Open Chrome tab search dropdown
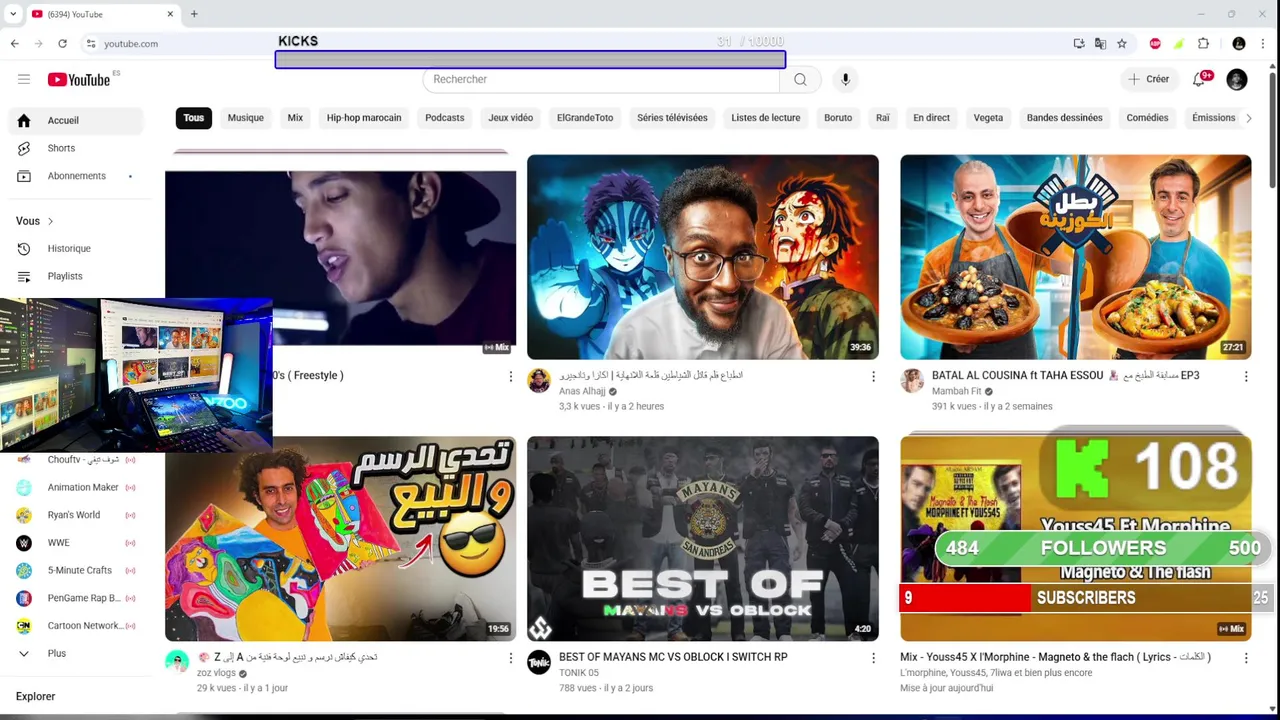Screen dimensions: 1280x720 pos(13,14)
